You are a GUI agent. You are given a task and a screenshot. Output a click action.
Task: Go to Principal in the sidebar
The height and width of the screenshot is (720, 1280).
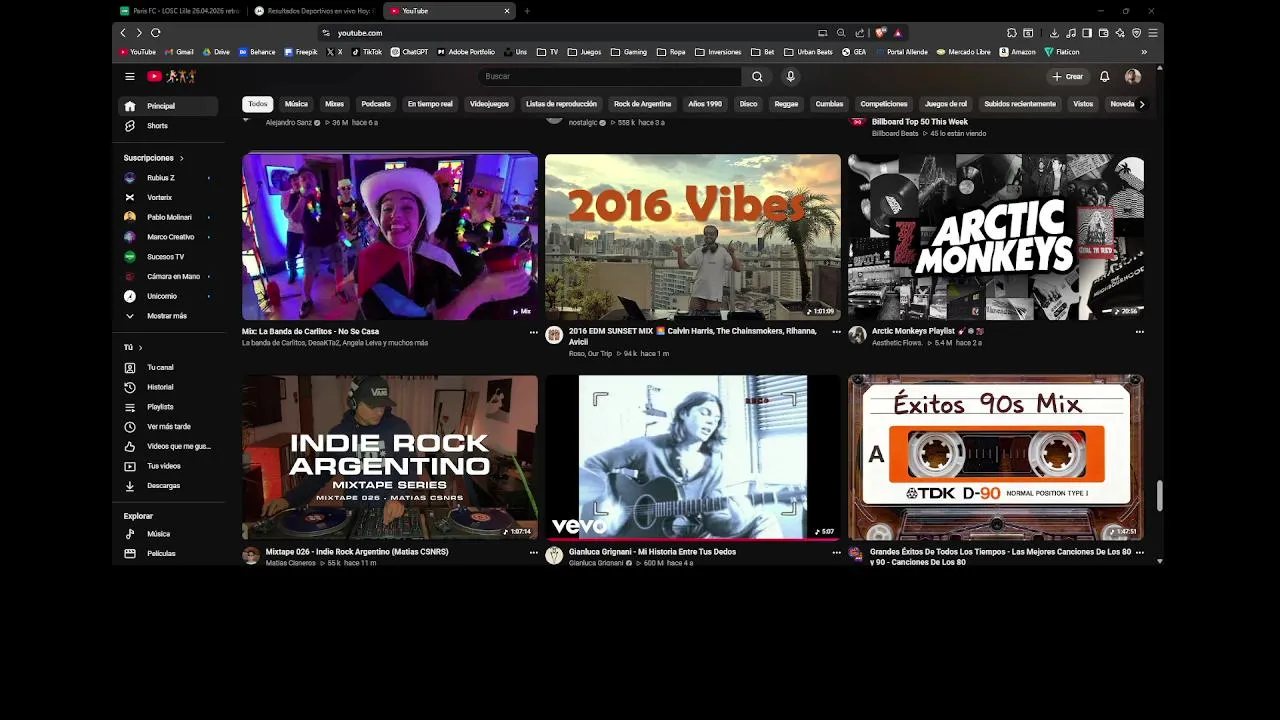[x=168, y=106]
